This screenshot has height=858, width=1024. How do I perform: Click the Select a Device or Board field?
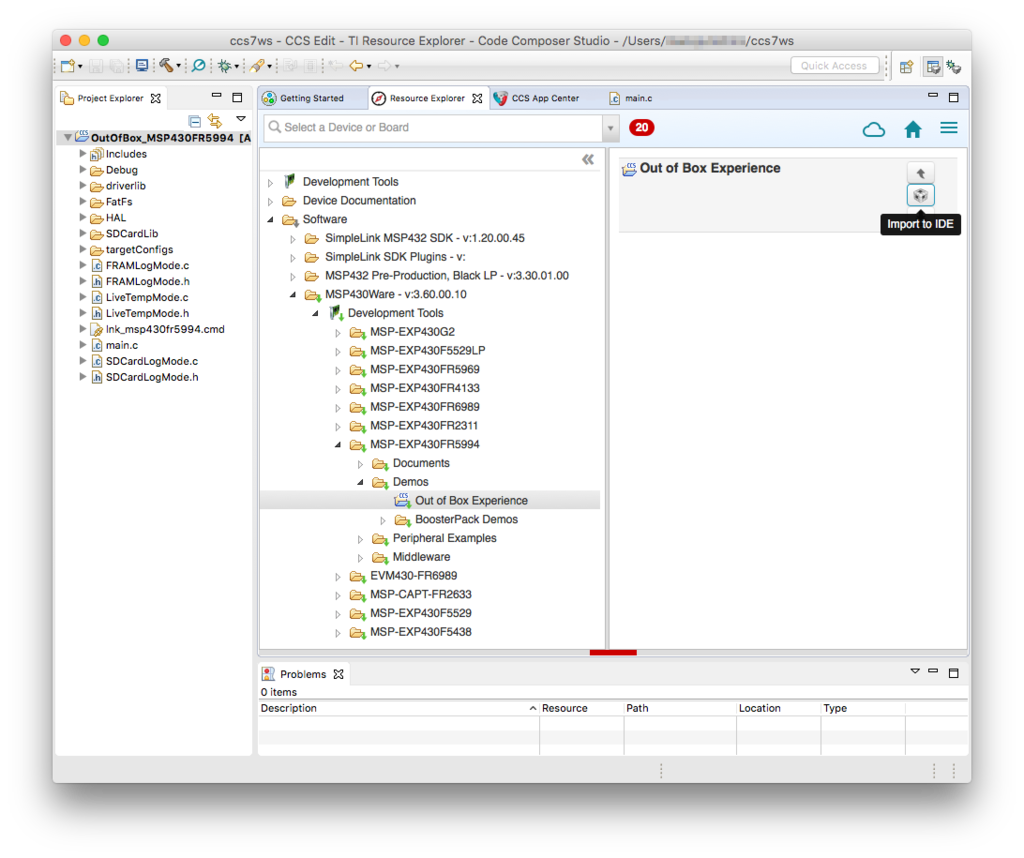pos(434,128)
